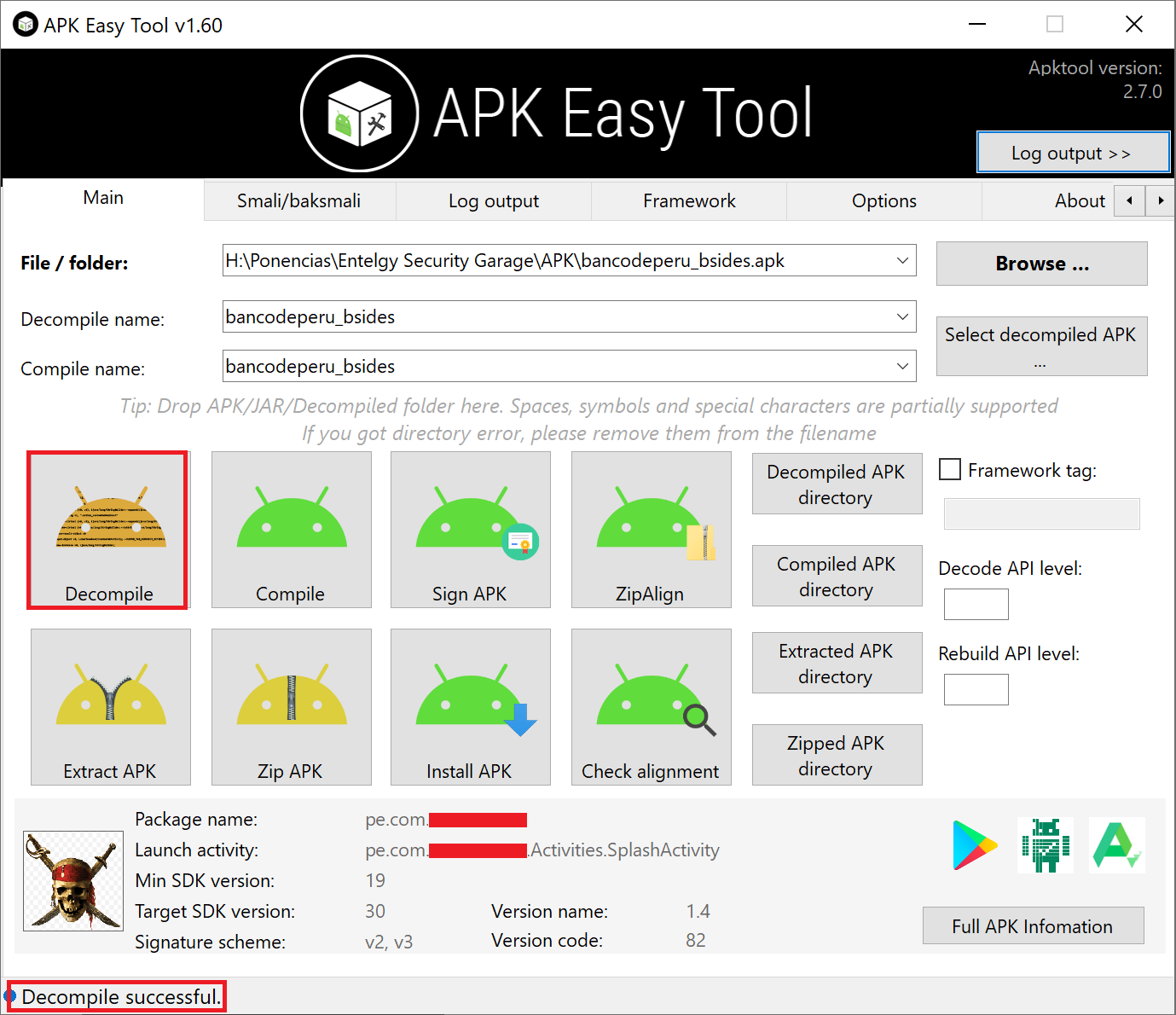Click the ZipAlign android button
The width and height of the screenshot is (1176, 1015).
coord(652,530)
